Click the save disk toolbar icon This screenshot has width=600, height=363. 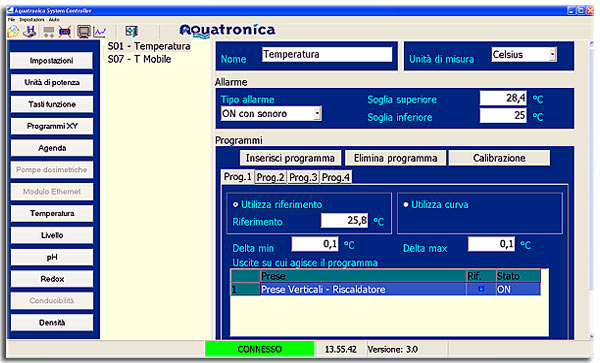pos(30,31)
